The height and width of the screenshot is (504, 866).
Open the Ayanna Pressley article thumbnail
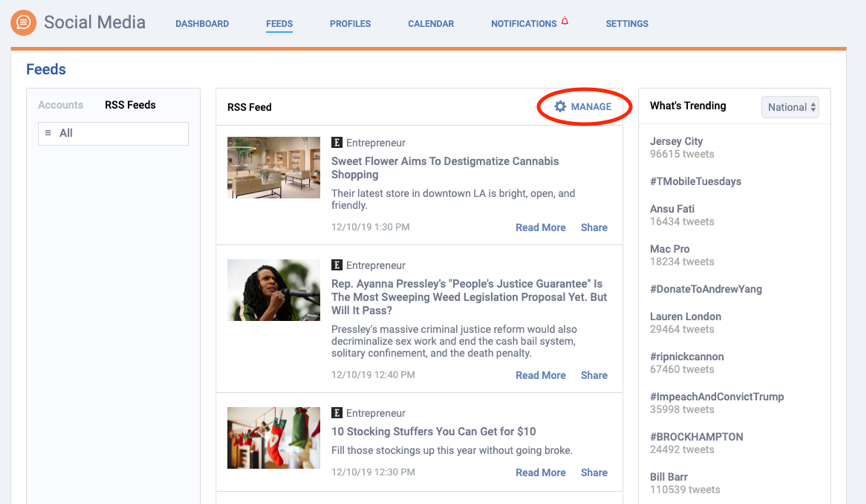pos(273,290)
